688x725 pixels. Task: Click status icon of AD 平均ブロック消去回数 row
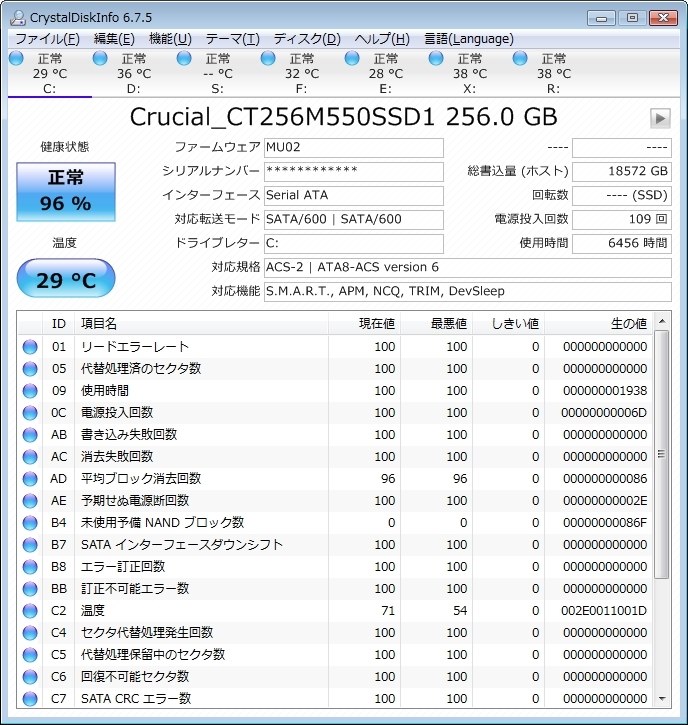click(30, 479)
